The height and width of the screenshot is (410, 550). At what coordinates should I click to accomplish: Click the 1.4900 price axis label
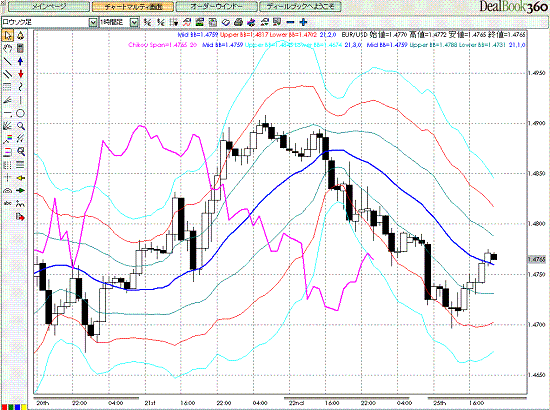click(x=537, y=123)
